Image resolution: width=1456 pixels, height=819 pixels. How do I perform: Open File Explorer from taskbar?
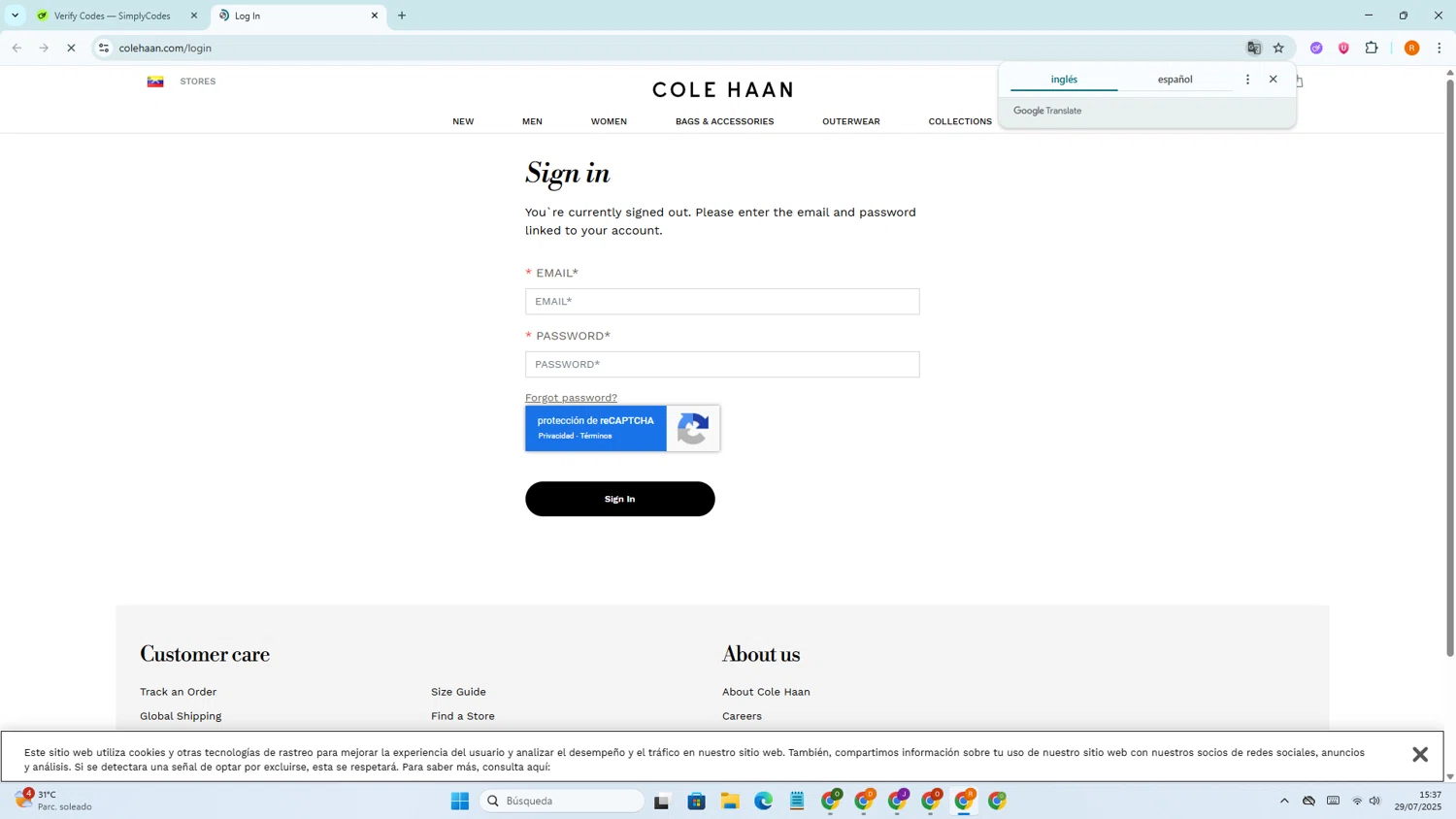point(730,801)
